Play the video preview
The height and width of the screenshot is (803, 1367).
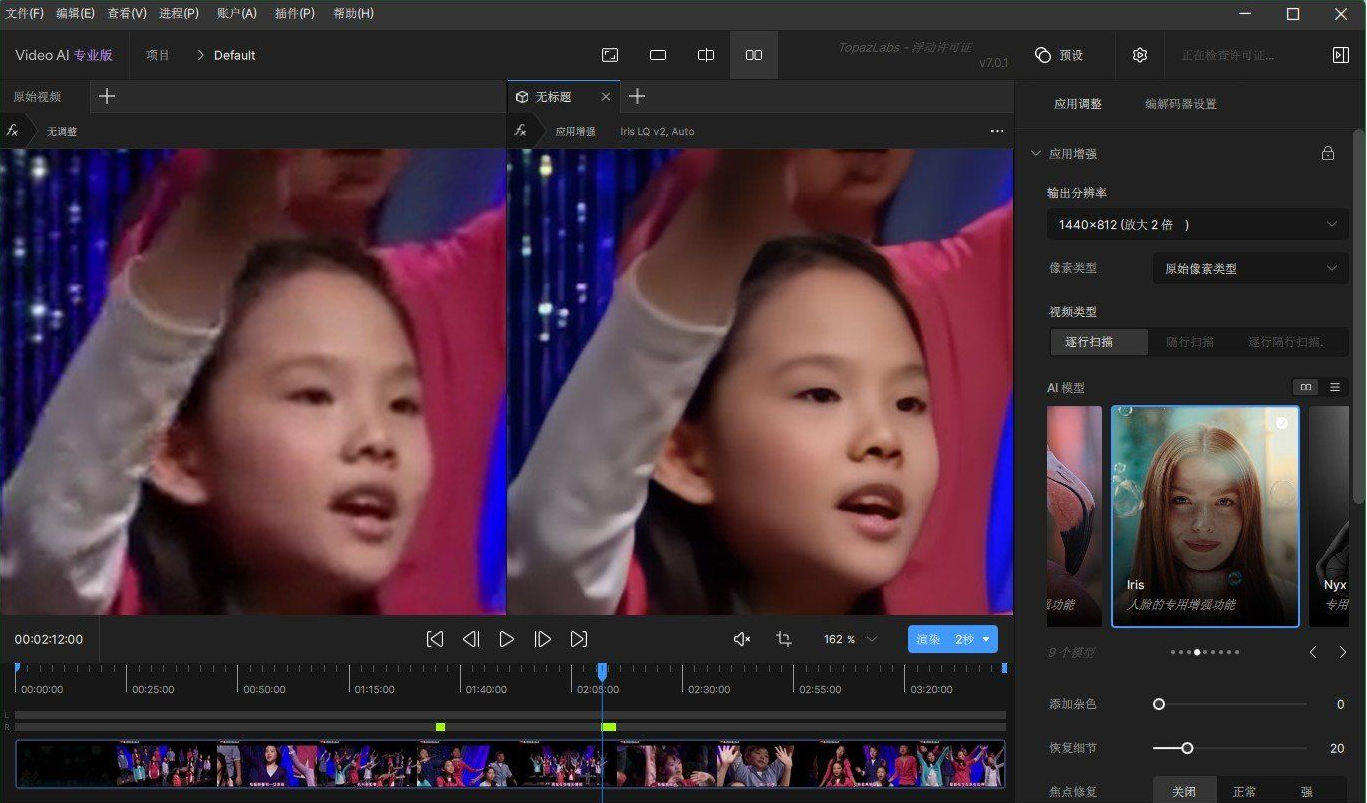click(507, 639)
